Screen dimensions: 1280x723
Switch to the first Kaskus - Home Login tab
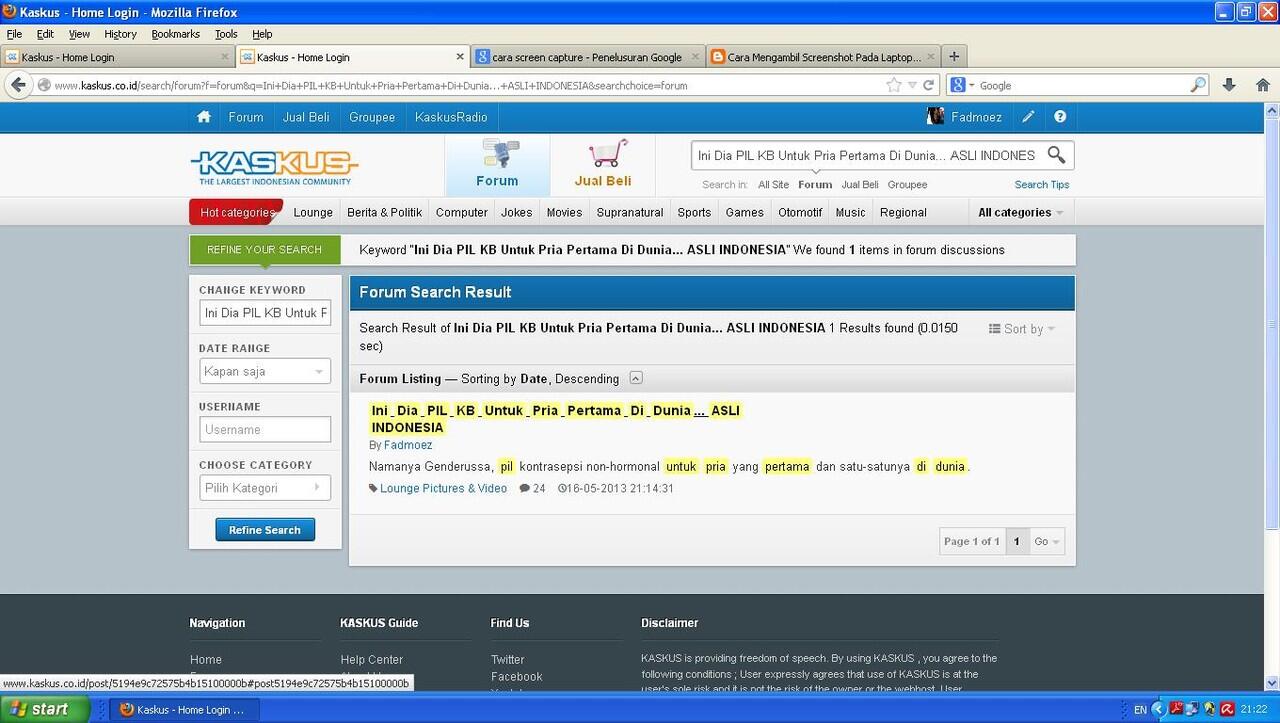(118, 57)
